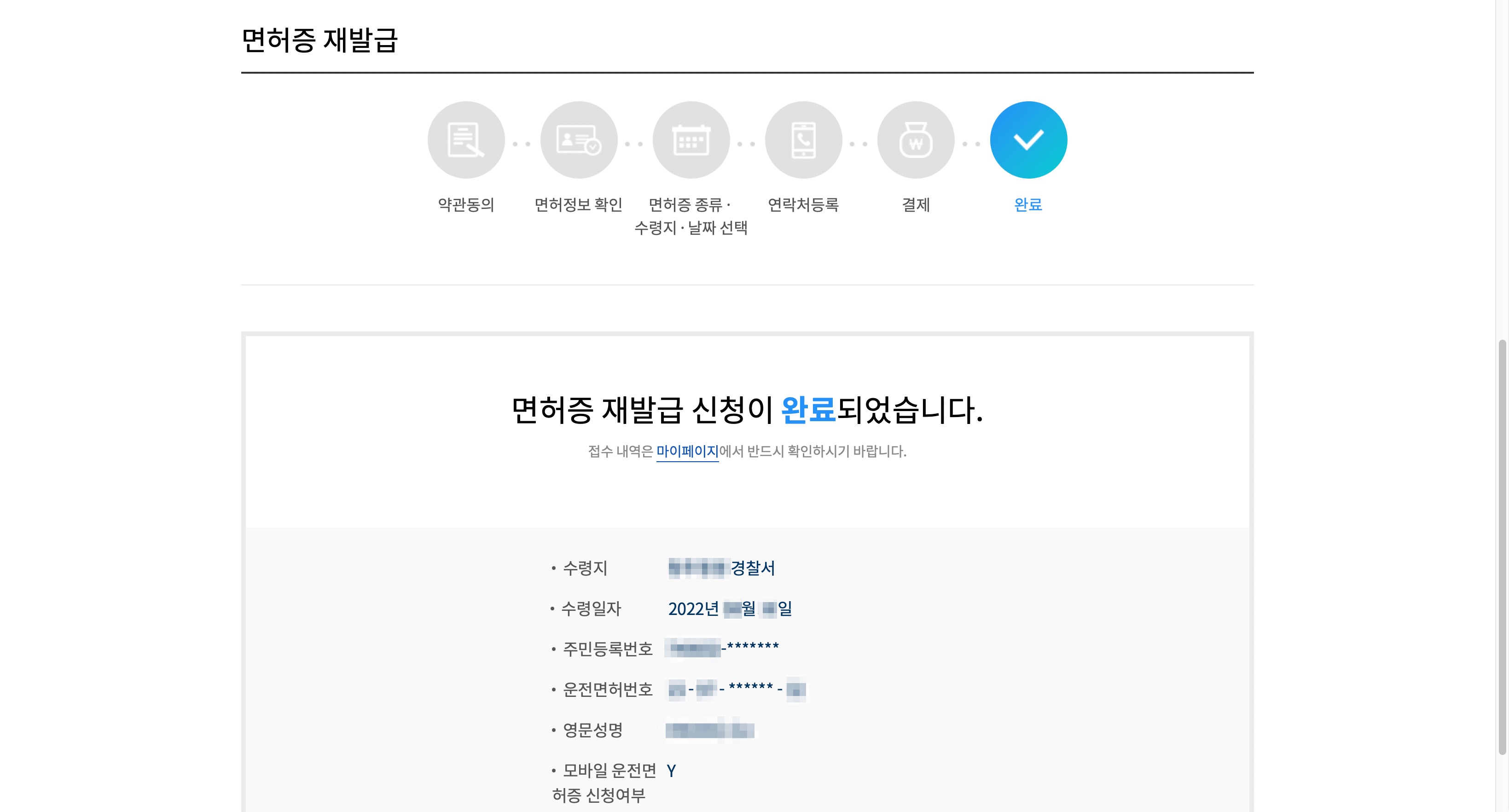Click the 연락처등록 step label

pyautogui.click(x=803, y=204)
